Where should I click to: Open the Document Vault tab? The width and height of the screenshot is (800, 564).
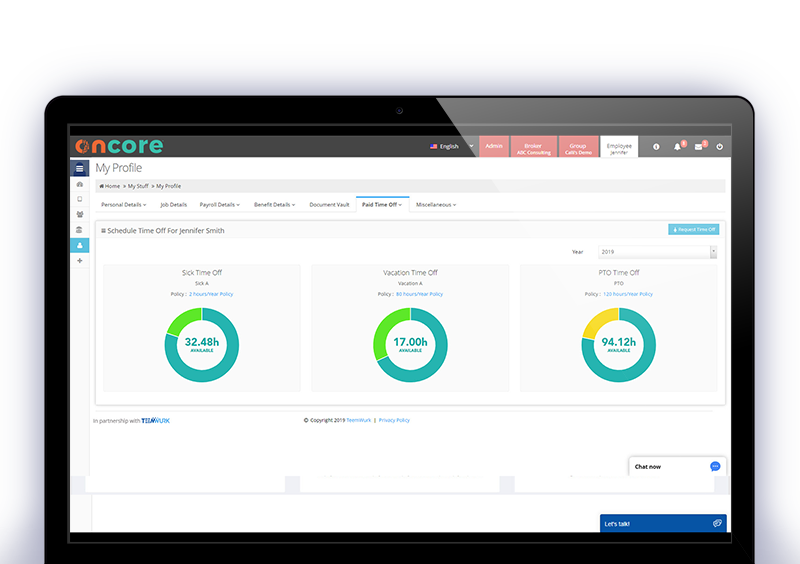(x=329, y=205)
